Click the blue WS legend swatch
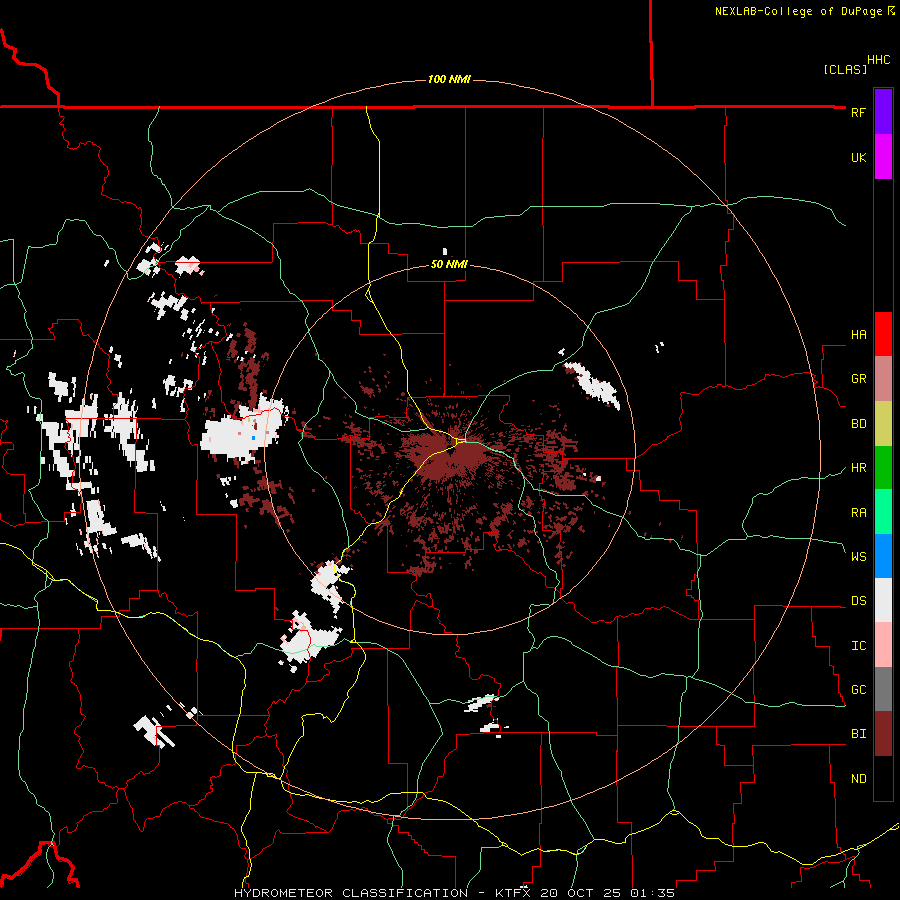The height and width of the screenshot is (900, 900). click(x=883, y=556)
